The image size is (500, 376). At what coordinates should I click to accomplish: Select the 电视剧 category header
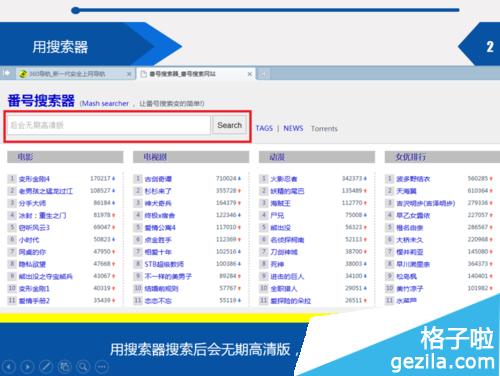(191, 157)
